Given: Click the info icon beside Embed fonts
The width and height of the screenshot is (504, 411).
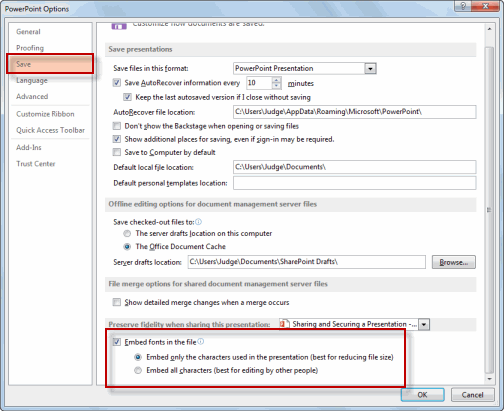Looking at the screenshot, I should click(x=201, y=341).
